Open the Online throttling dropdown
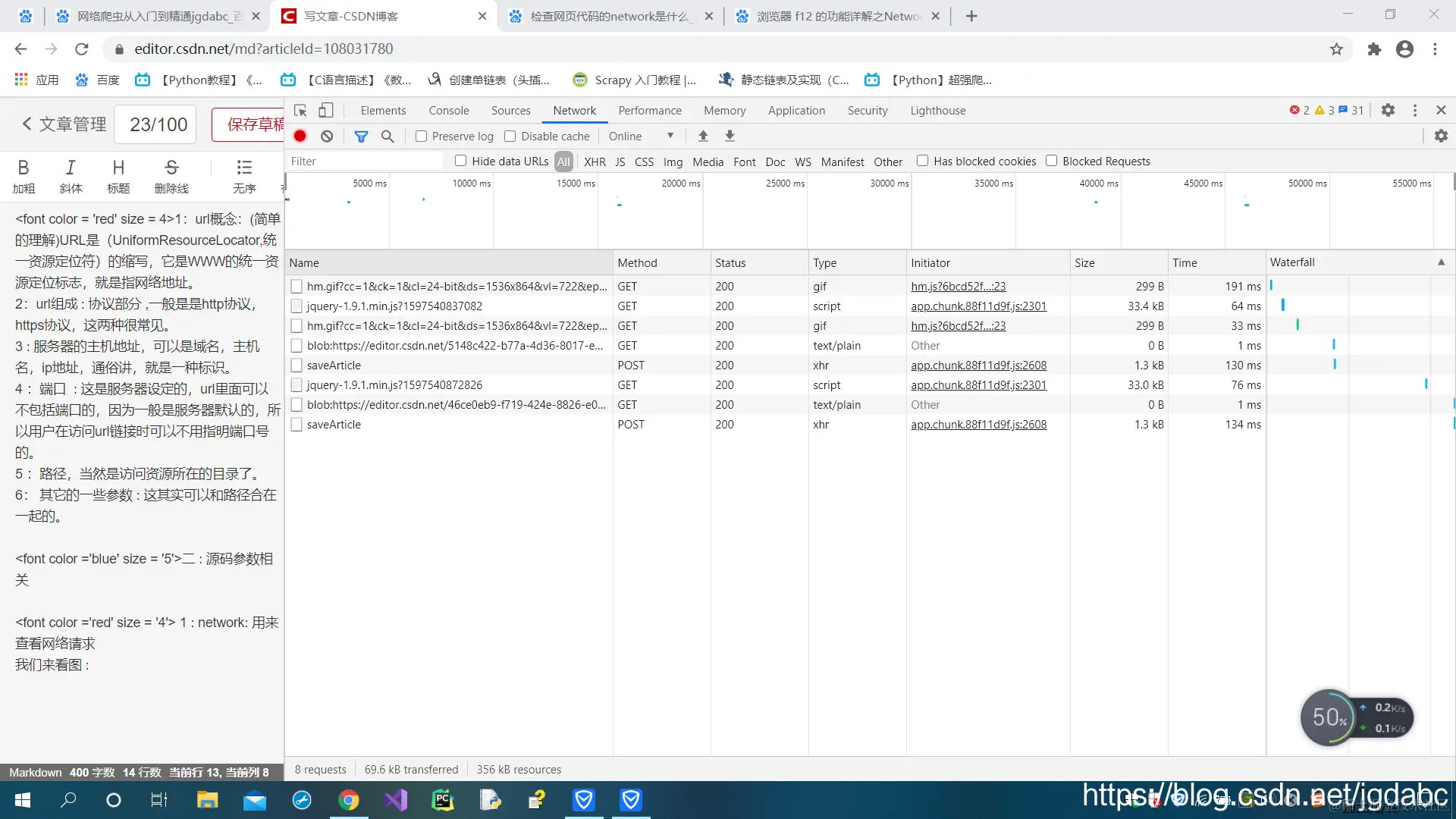This screenshot has height=819, width=1456. [641, 136]
